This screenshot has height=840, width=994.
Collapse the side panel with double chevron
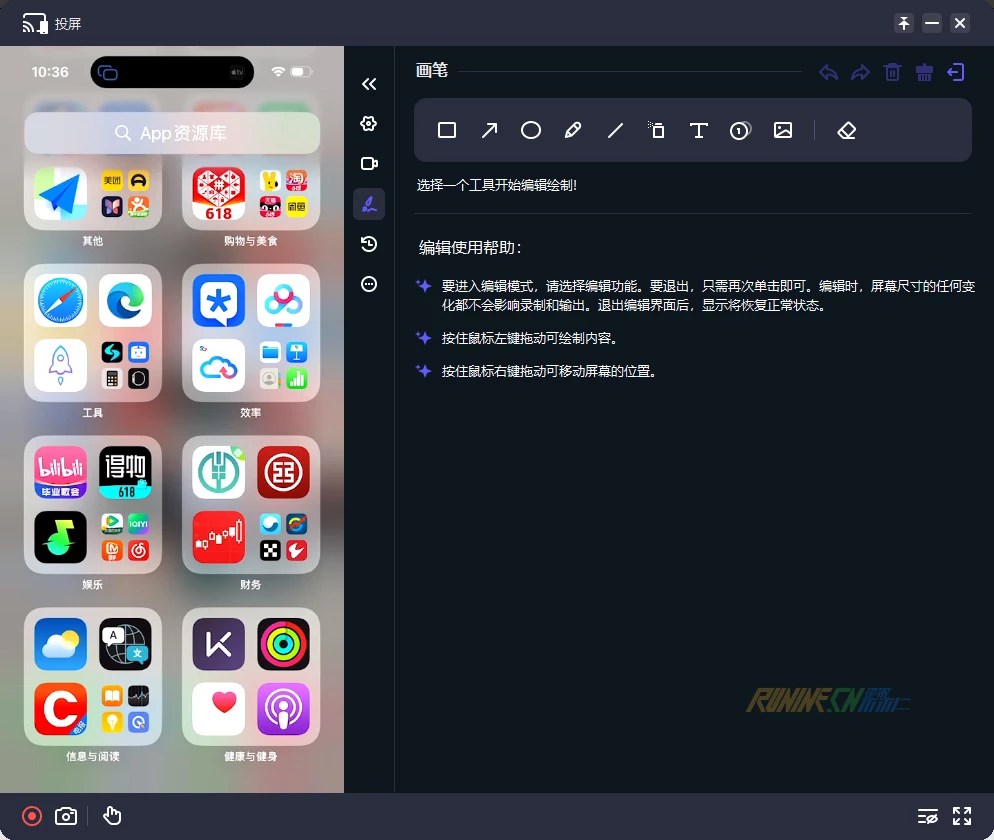pos(369,84)
